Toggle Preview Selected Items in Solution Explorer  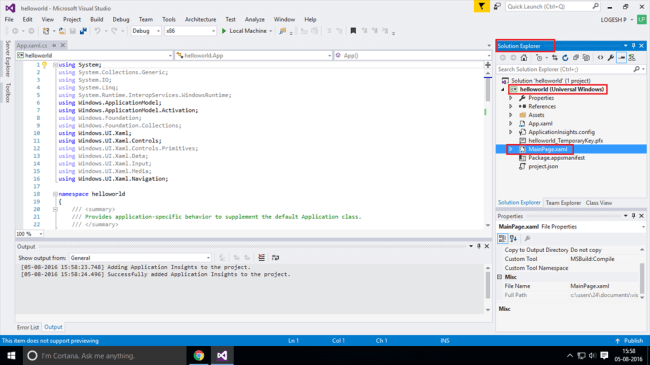[x=621, y=58]
